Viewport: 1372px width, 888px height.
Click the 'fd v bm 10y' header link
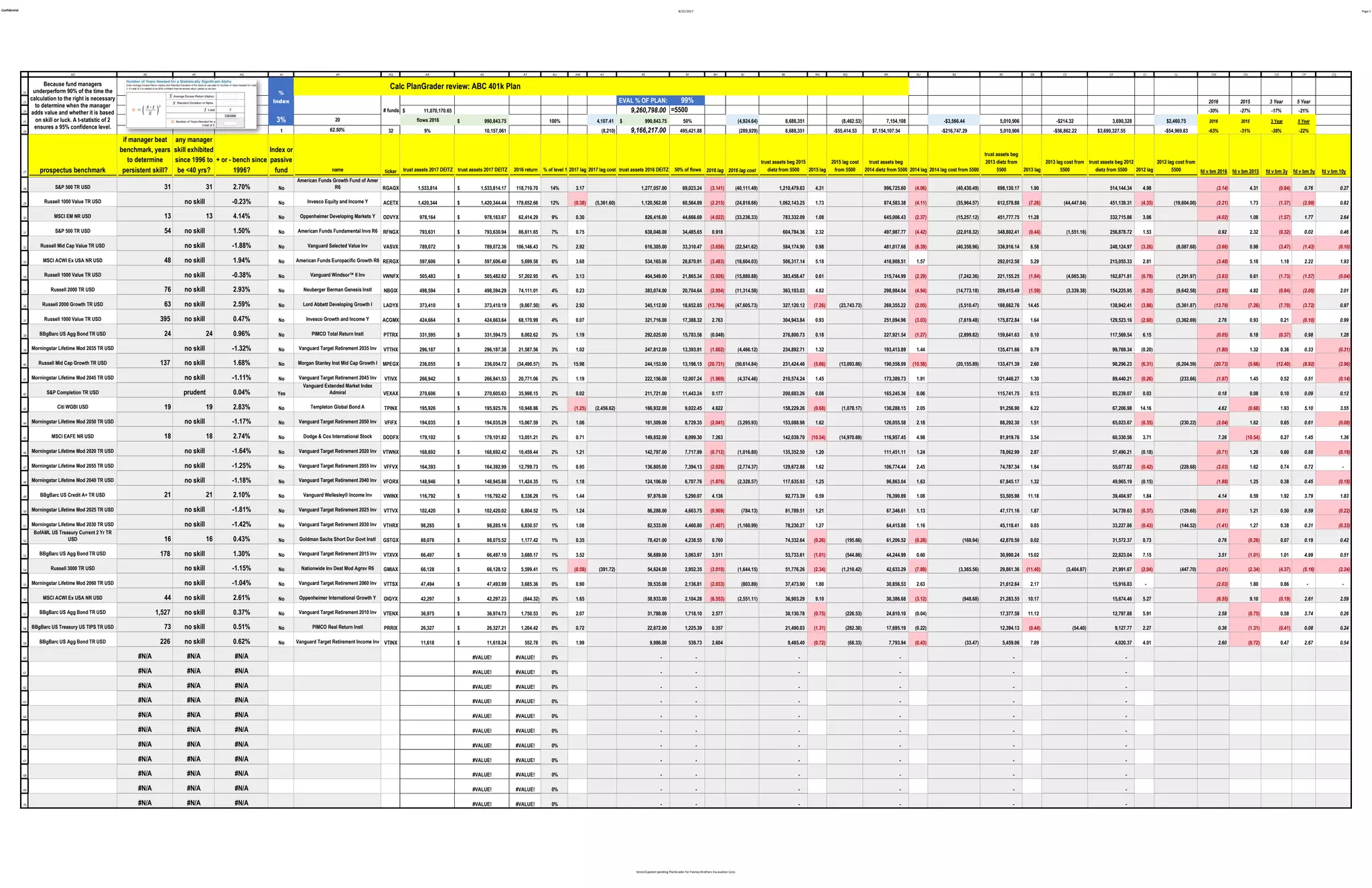(1333, 172)
